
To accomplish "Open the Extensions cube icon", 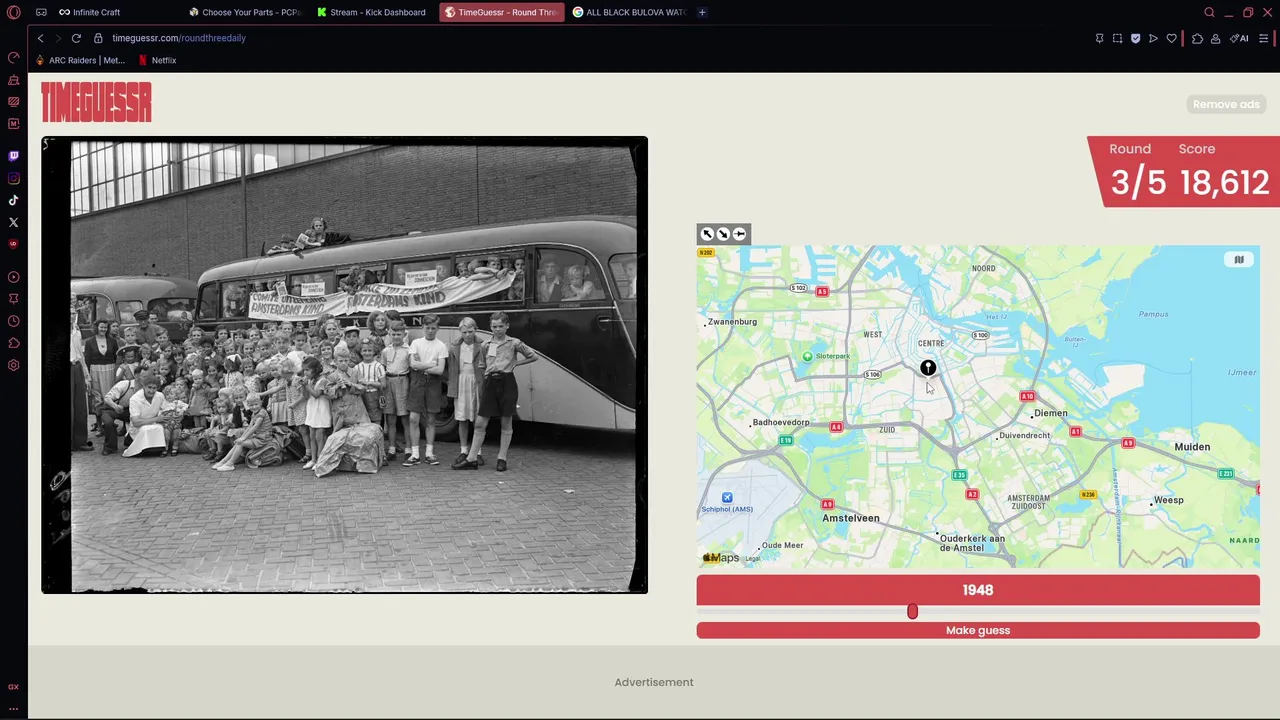I will coord(1197,38).
